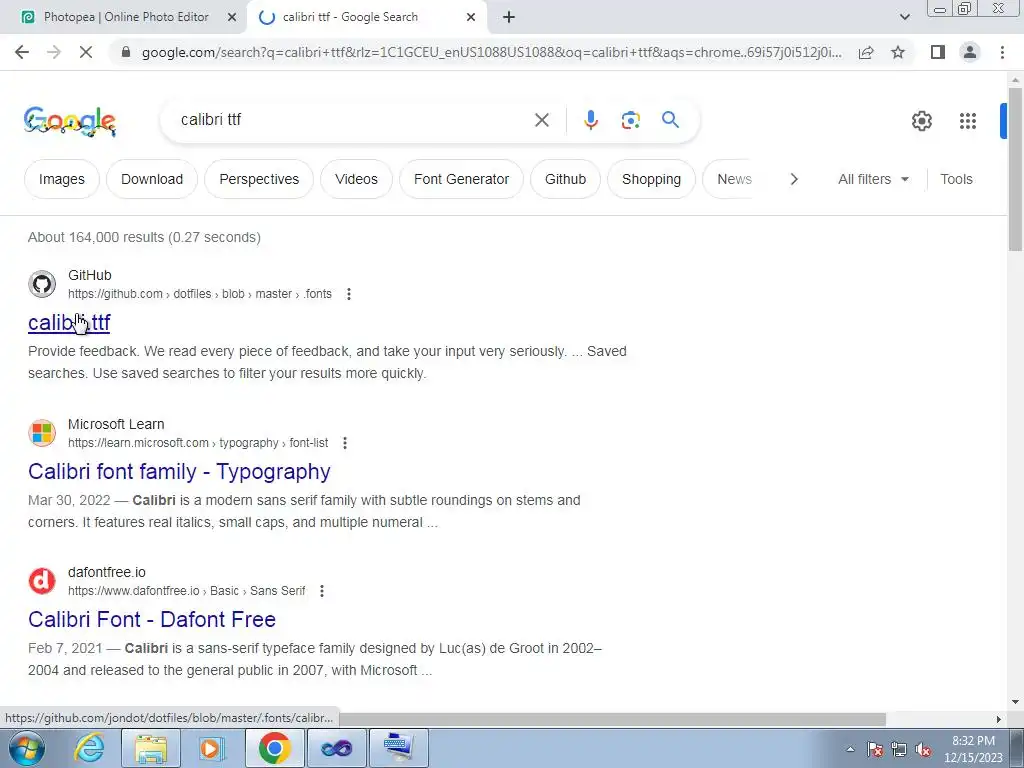Switch to the Photopea tab
1024x768 pixels.
pyautogui.click(x=126, y=17)
